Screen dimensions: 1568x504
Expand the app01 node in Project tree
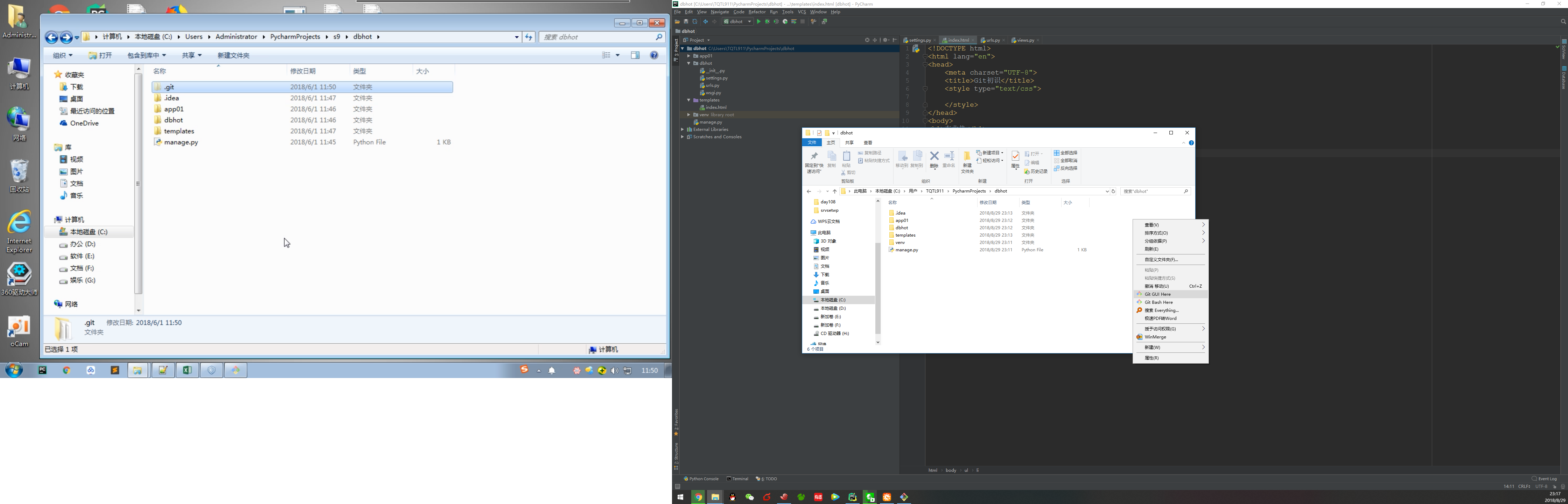(688, 55)
